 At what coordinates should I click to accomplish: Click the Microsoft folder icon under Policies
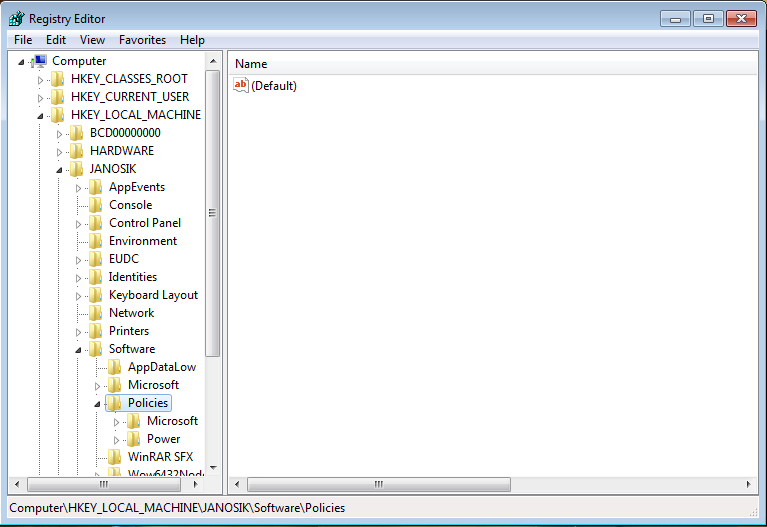tap(134, 421)
